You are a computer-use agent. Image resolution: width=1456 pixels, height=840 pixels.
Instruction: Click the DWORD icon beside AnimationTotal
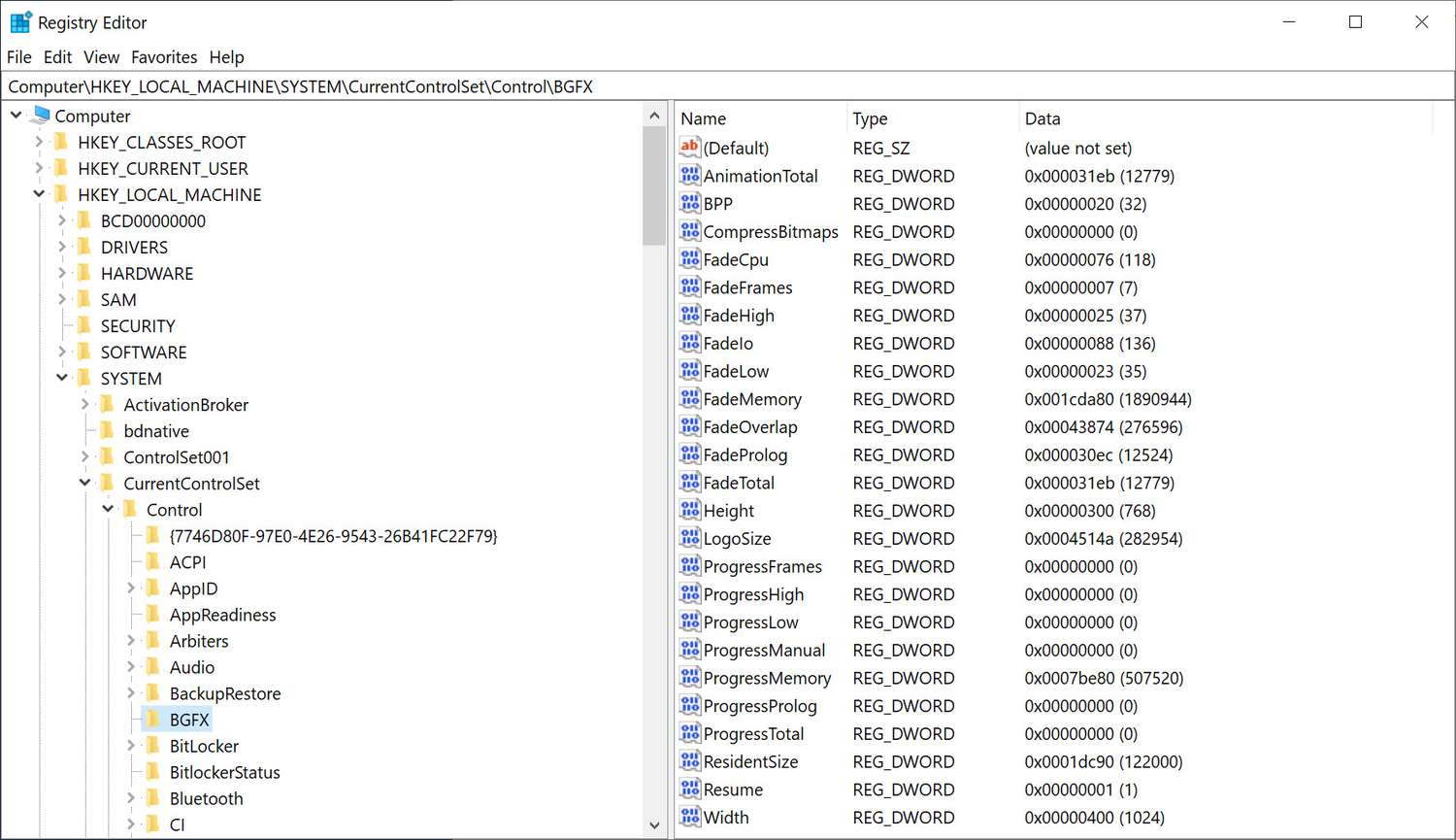click(689, 176)
